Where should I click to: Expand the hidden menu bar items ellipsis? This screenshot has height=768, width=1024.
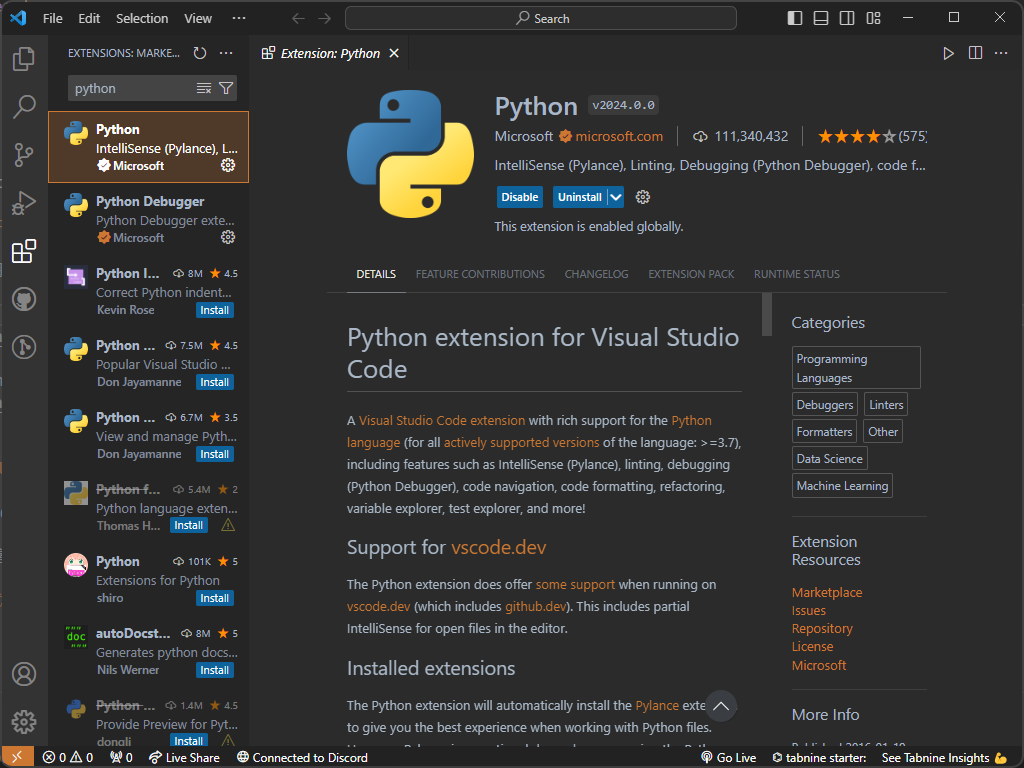tap(238, 18)
